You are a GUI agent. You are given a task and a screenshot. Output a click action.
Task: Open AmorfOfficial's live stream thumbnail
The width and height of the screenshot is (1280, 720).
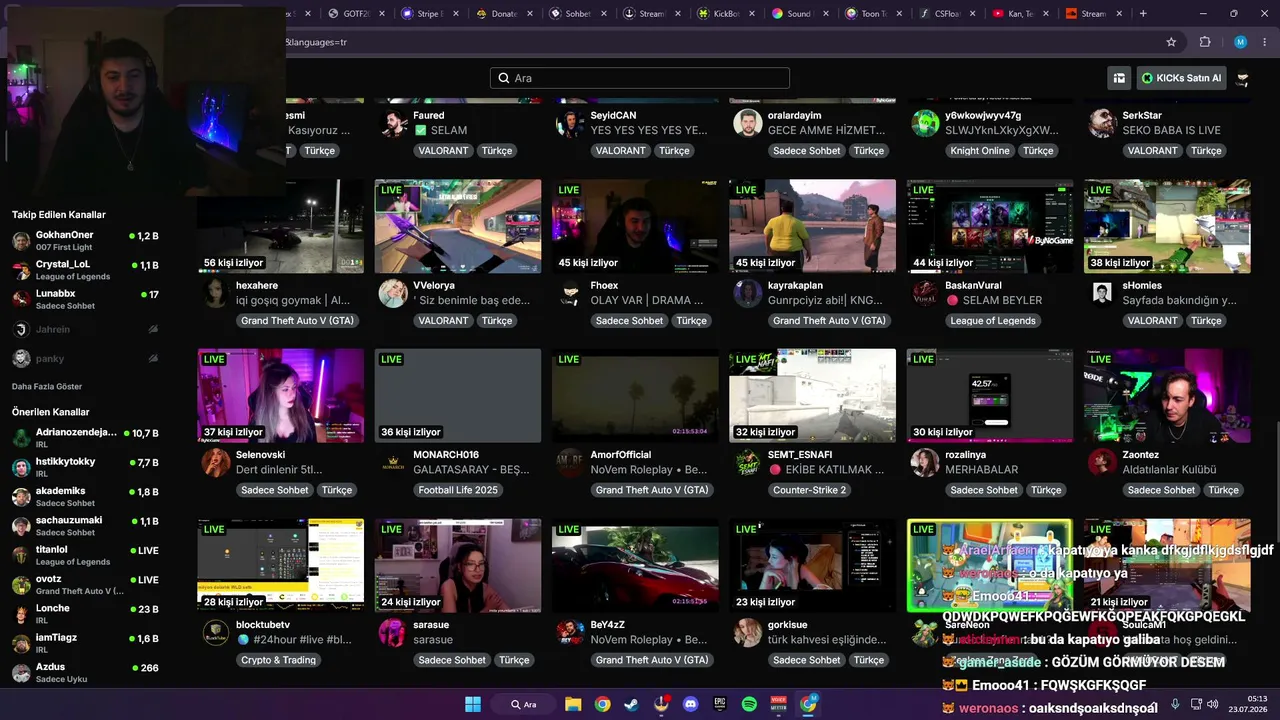(635, 396)
